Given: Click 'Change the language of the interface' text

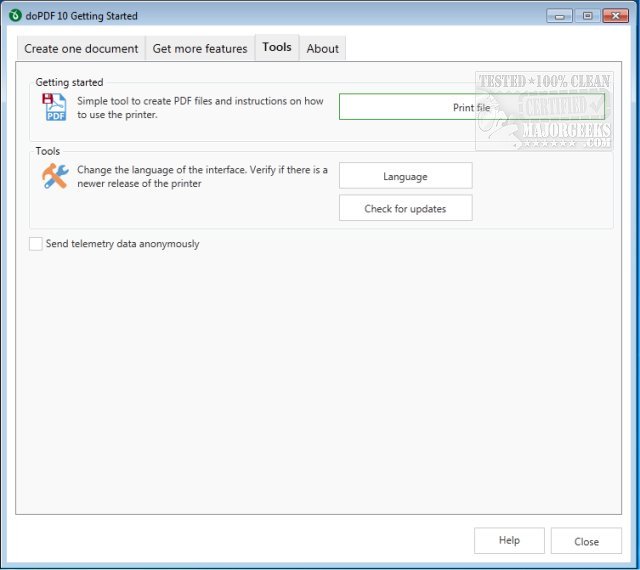Looking at the screenshot, I should click(202, 176).
